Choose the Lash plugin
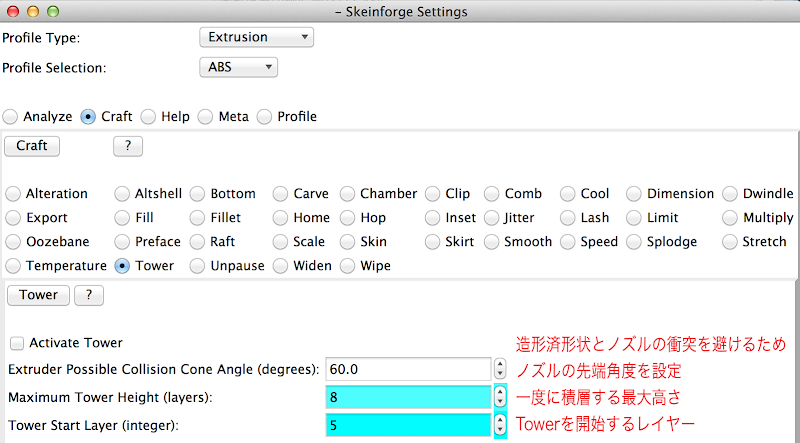 tap(567, 218)
